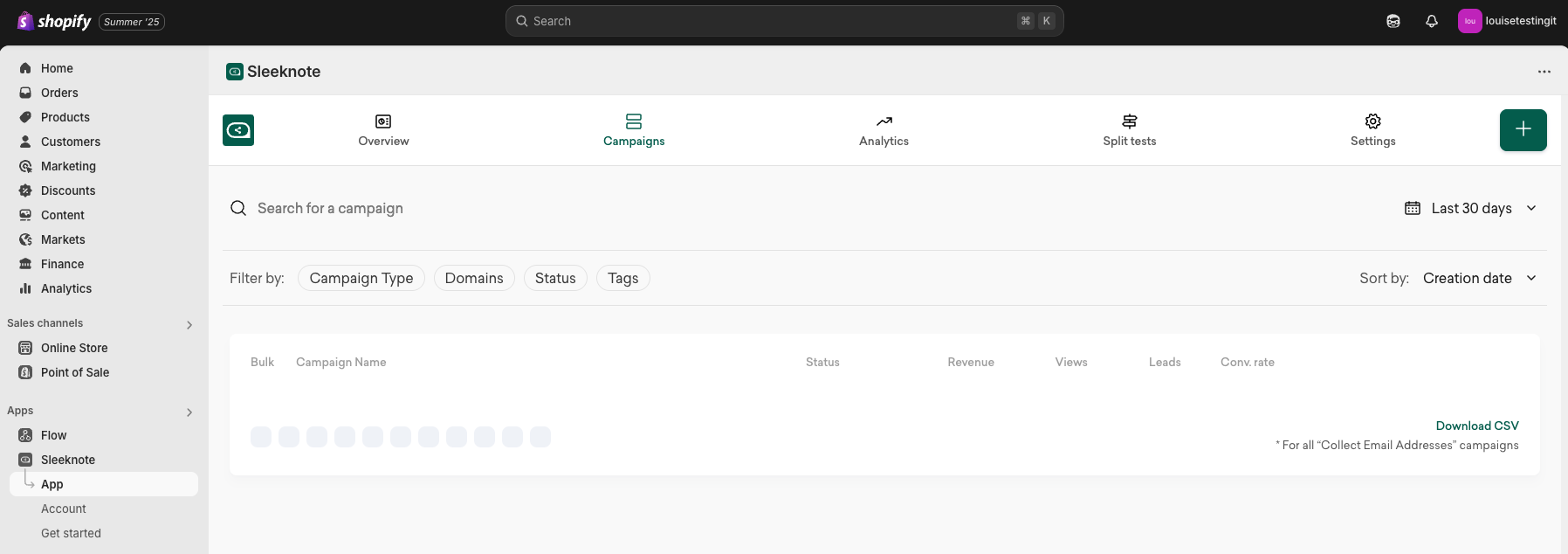Viewport: 1568px width, 554px height.
Task: Click the calendar icon next to Last 30 days
Action: tap(1413, 208)
